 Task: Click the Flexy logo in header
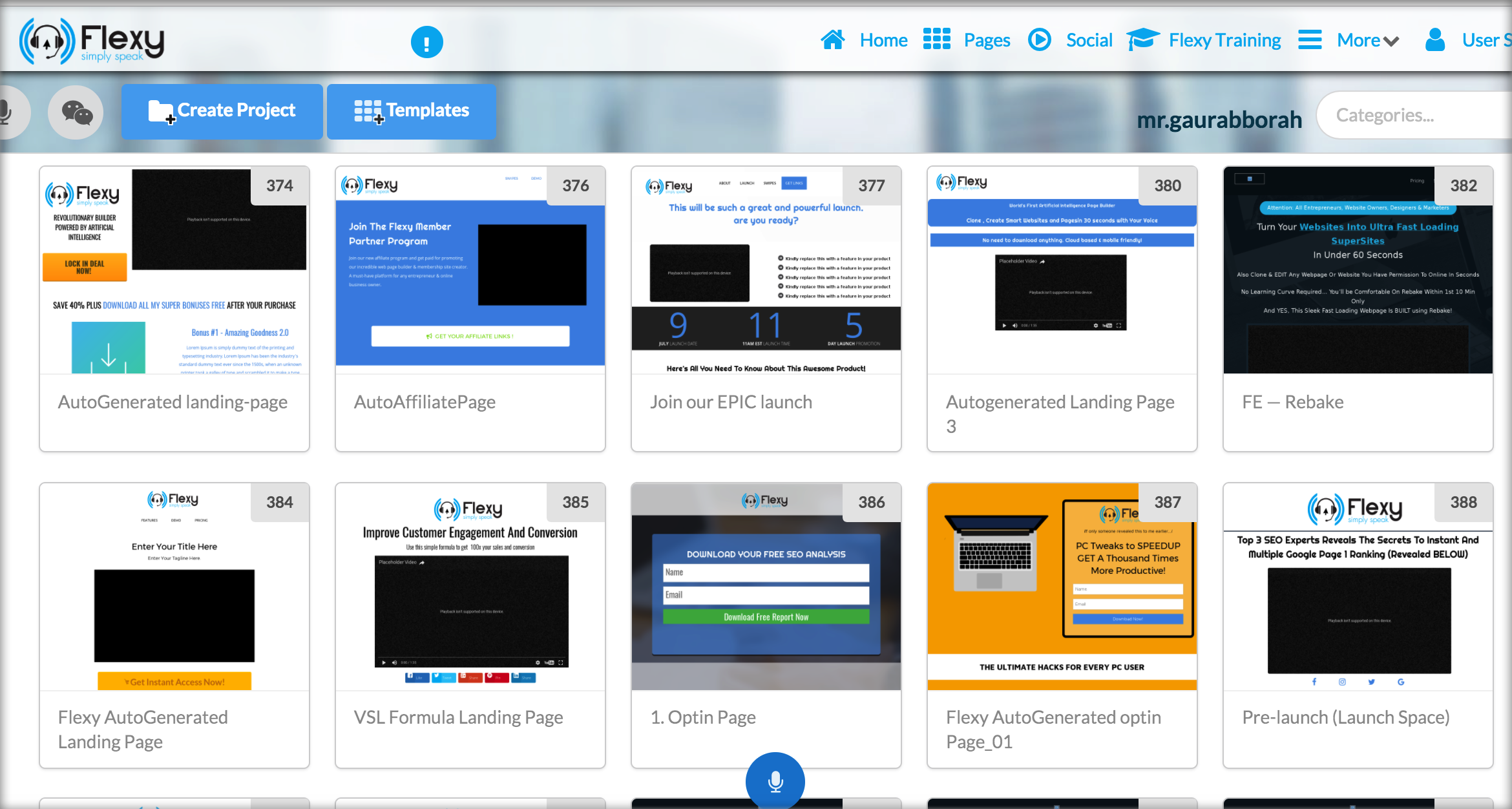point(92,41)
